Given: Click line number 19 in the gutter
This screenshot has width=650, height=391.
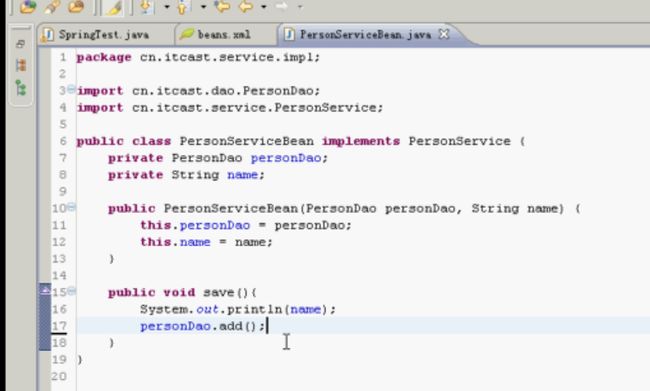Looking at the screenshot, I should (x=59, y=359).
